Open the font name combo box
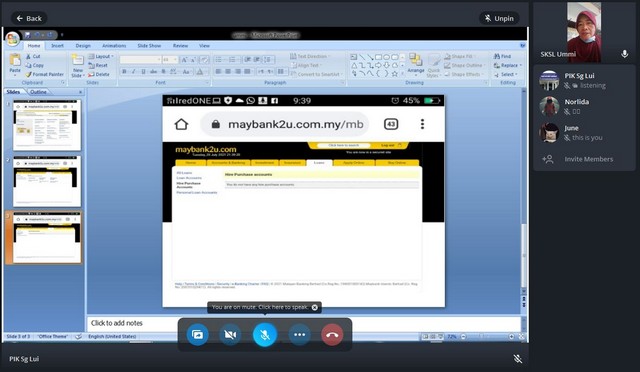Viewport: 640px width, 372px height. 140,60
